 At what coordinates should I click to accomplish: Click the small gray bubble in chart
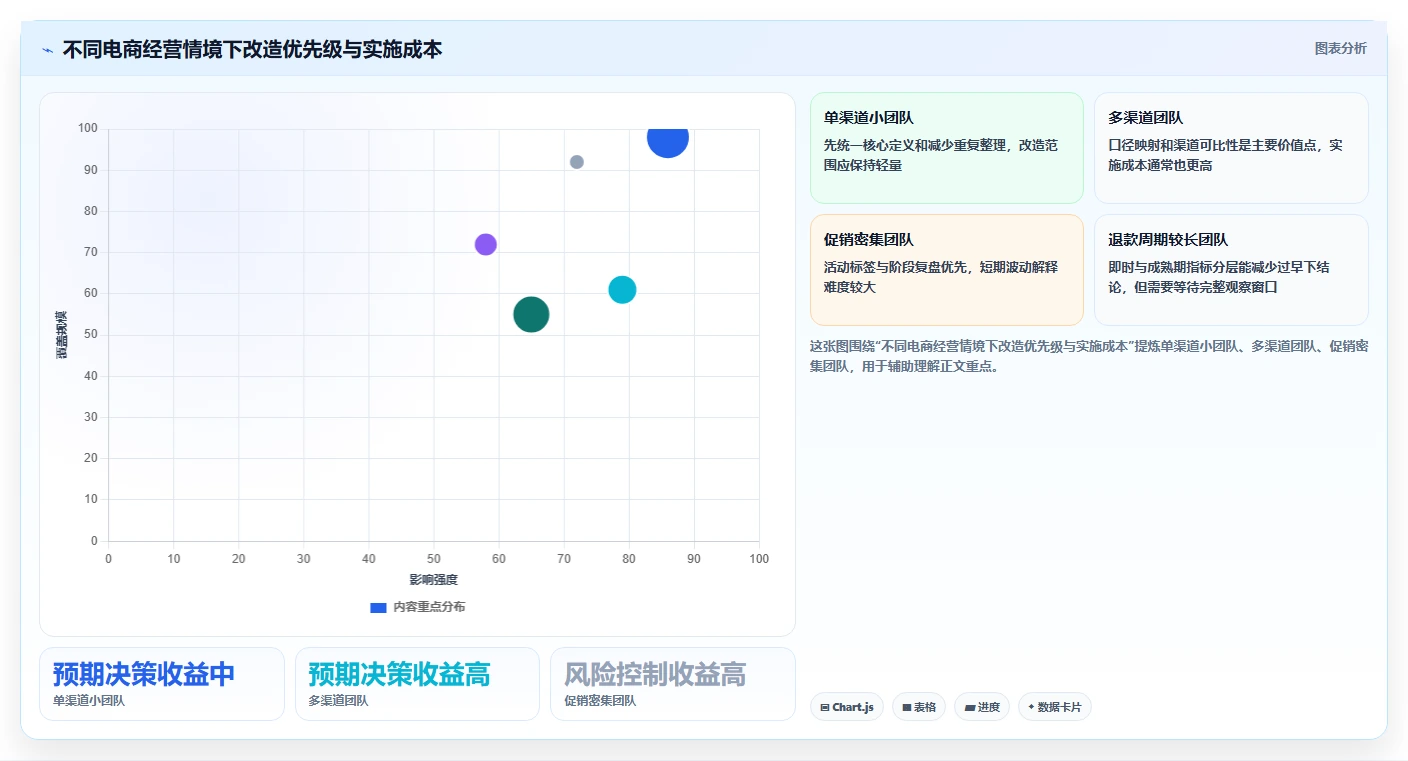[577, 162]
